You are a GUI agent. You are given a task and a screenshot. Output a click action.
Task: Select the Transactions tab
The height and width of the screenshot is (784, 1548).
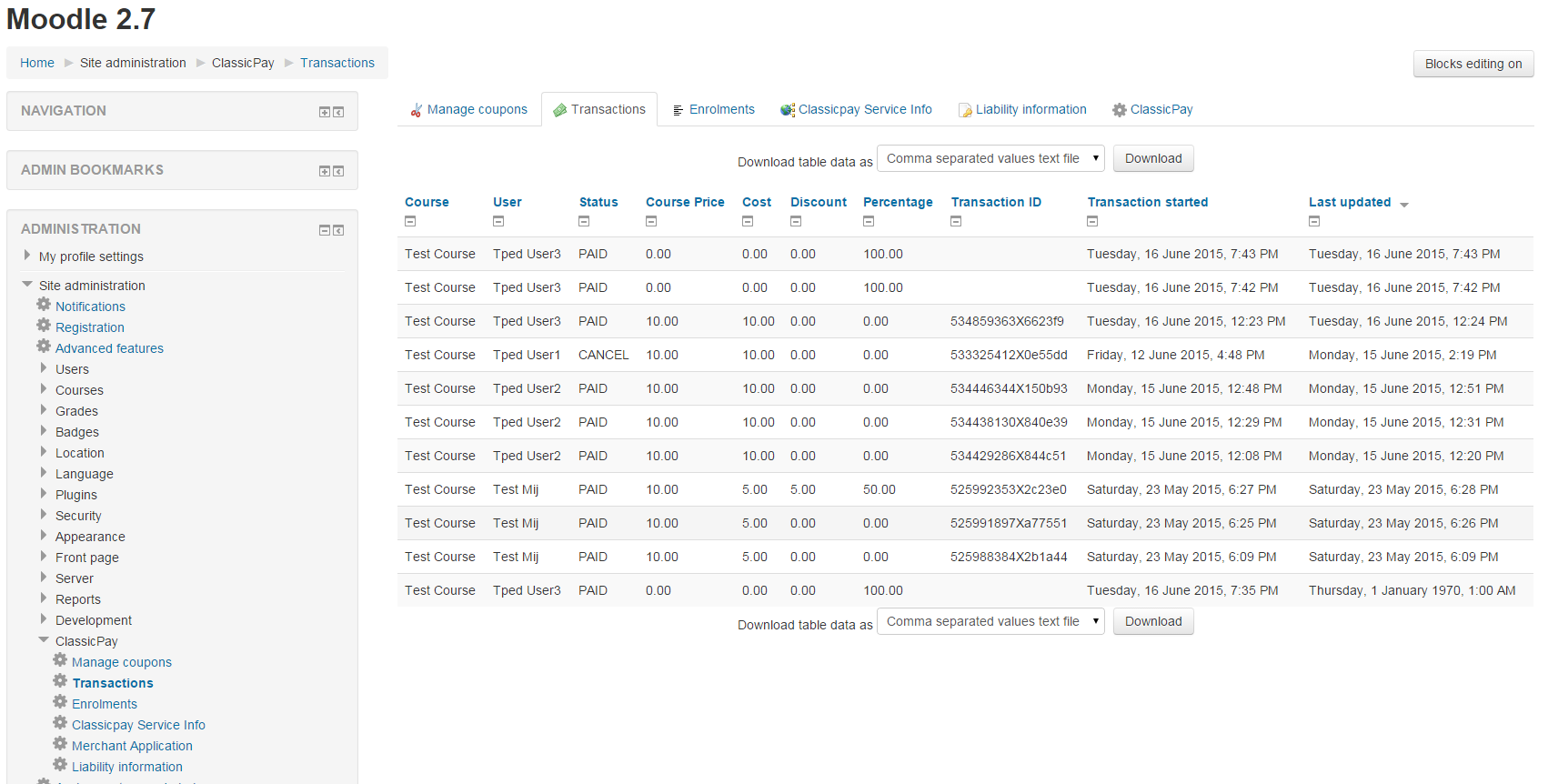599,109
